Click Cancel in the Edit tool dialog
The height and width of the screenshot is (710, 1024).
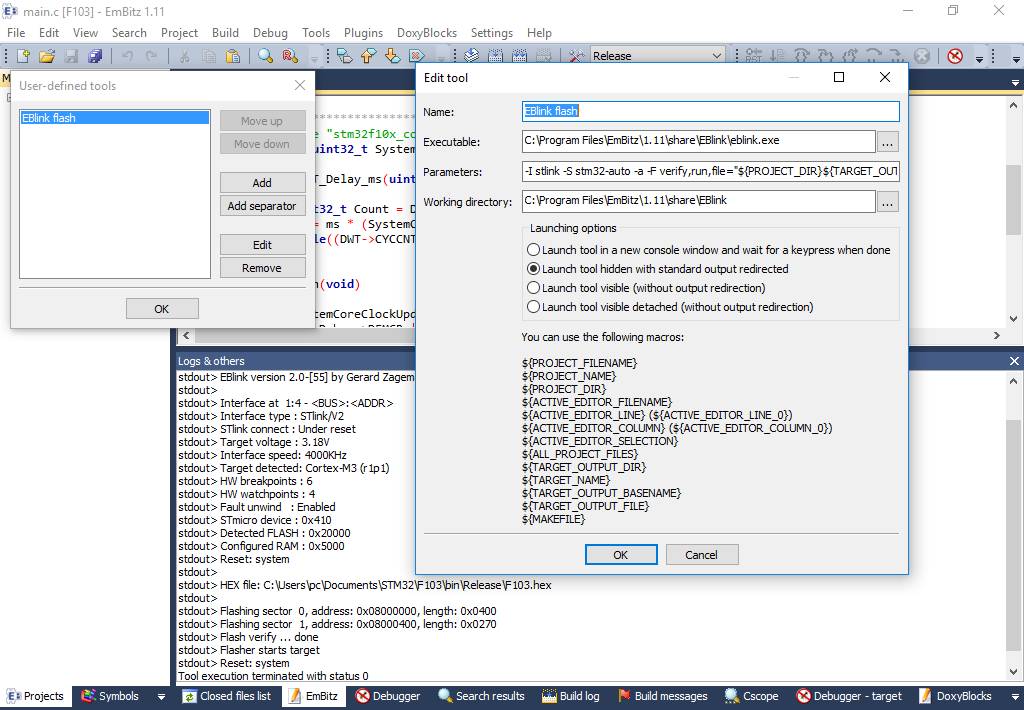(702, 555)
